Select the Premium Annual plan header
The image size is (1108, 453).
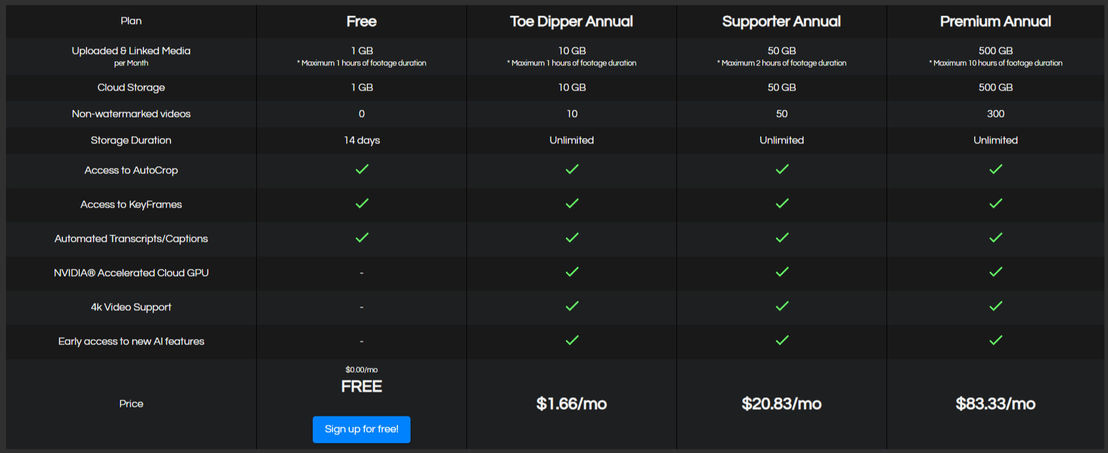[995, 22]
